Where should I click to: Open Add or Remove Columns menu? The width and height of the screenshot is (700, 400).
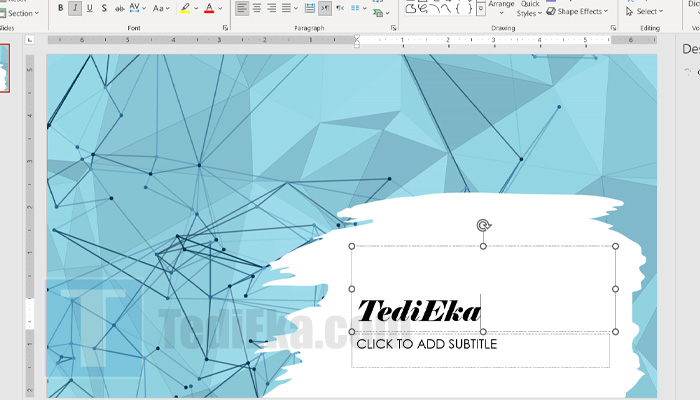pyautogui.click(x=358, y=8)
